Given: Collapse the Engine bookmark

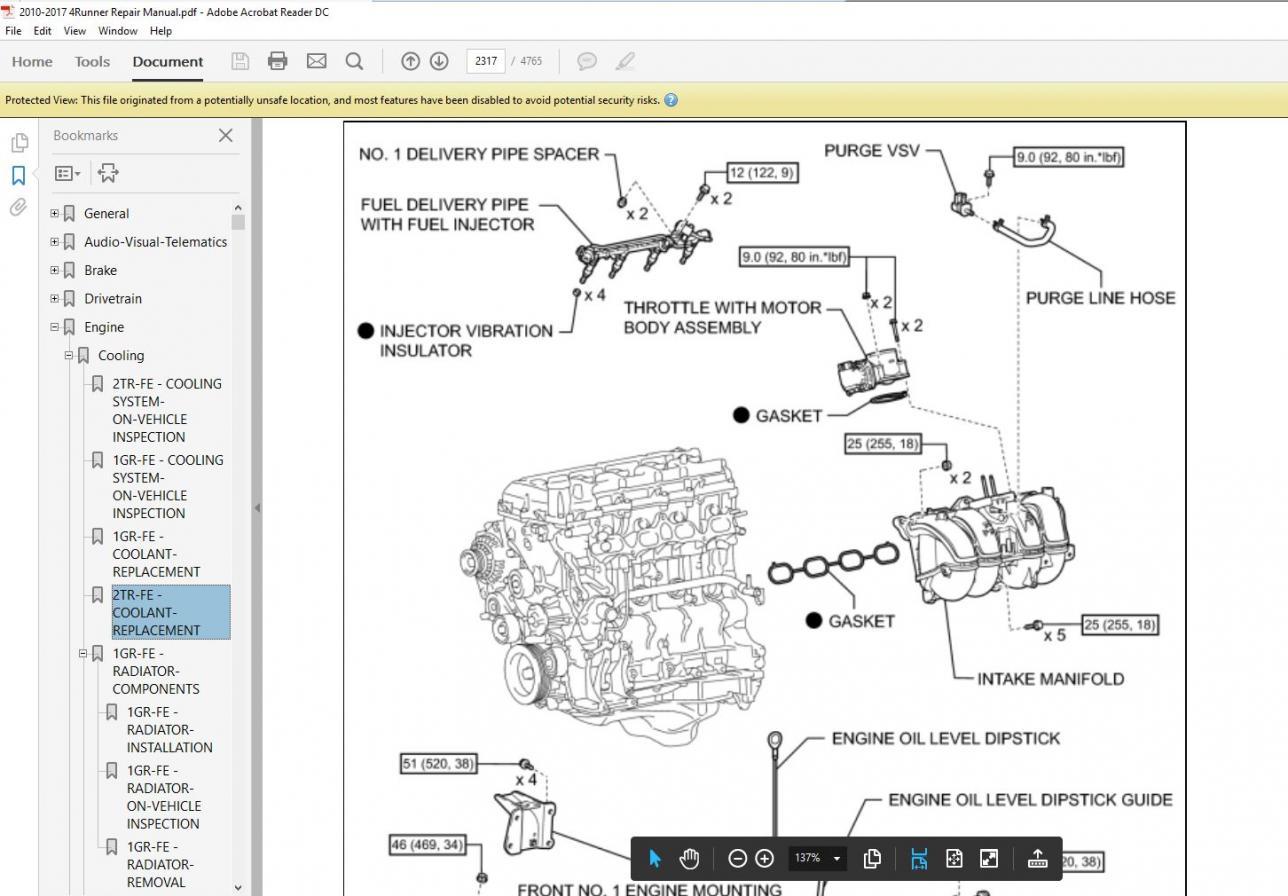Looking at the screenshot, I should (x=55, y=327).
